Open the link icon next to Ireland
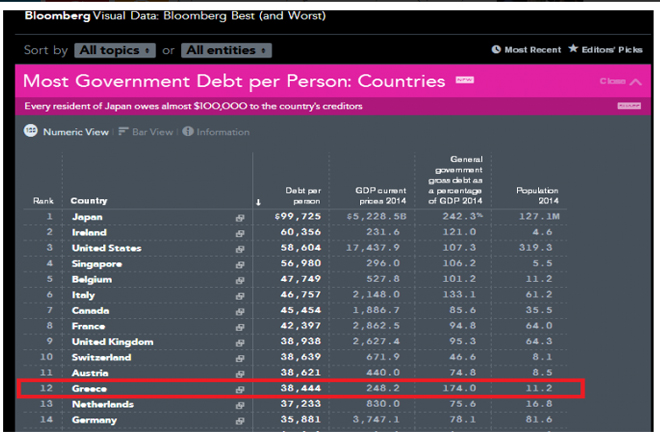Viewport: 660px width, 436px height. (240, 232)
